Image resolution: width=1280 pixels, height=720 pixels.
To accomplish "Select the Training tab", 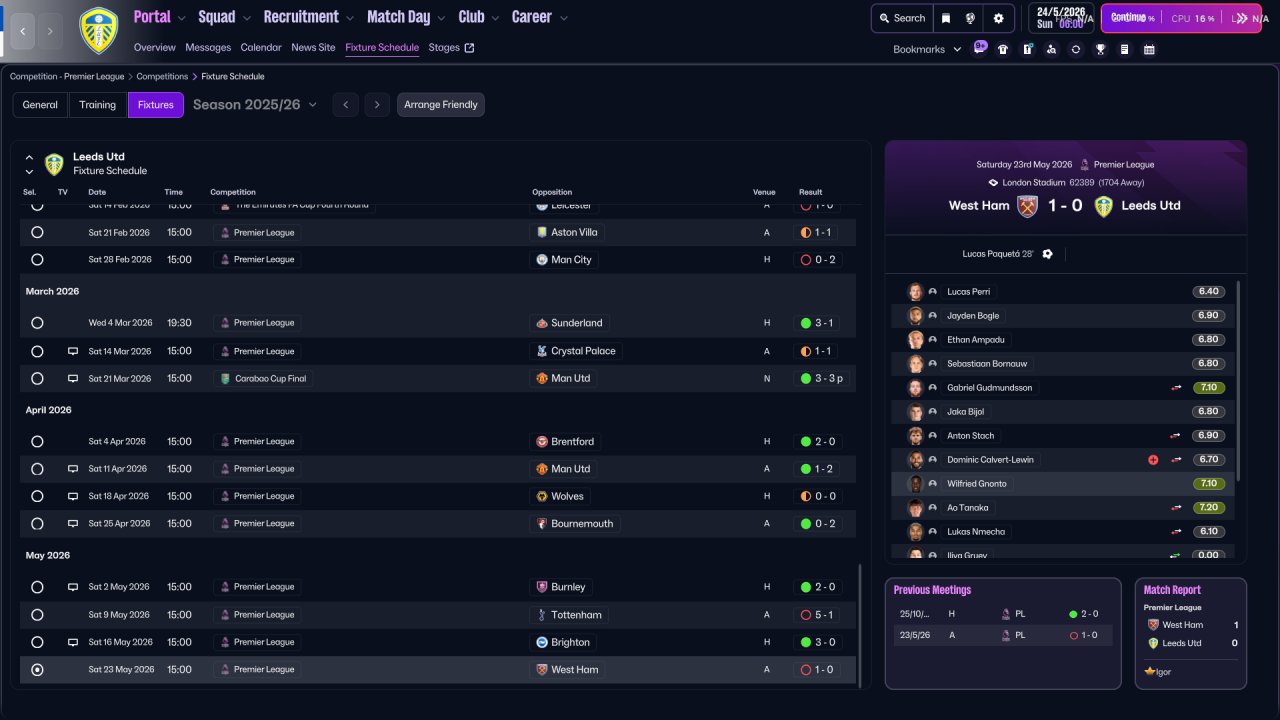I will pos(98,105).
